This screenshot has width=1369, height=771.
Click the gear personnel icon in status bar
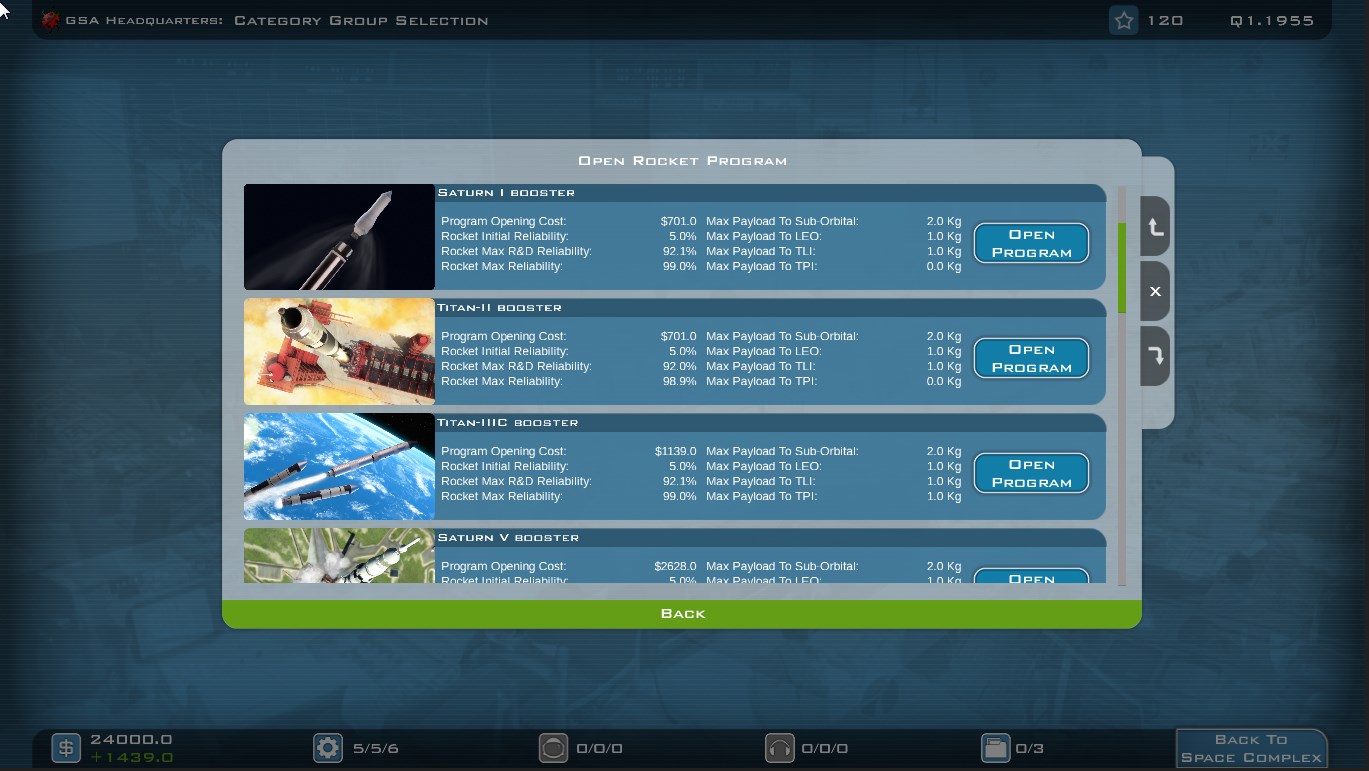(327, 748)
